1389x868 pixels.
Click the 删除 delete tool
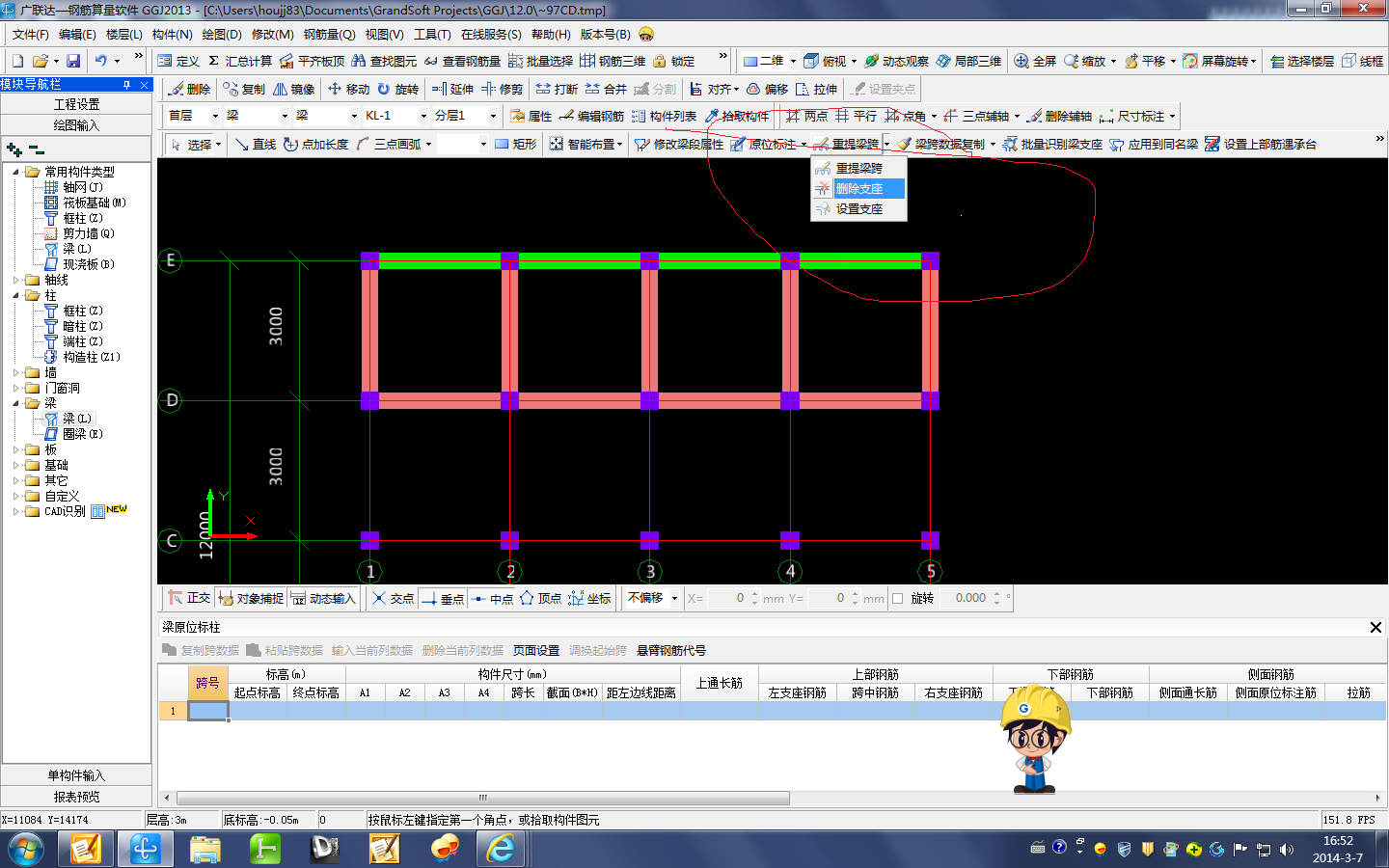[x=189, y=89]
